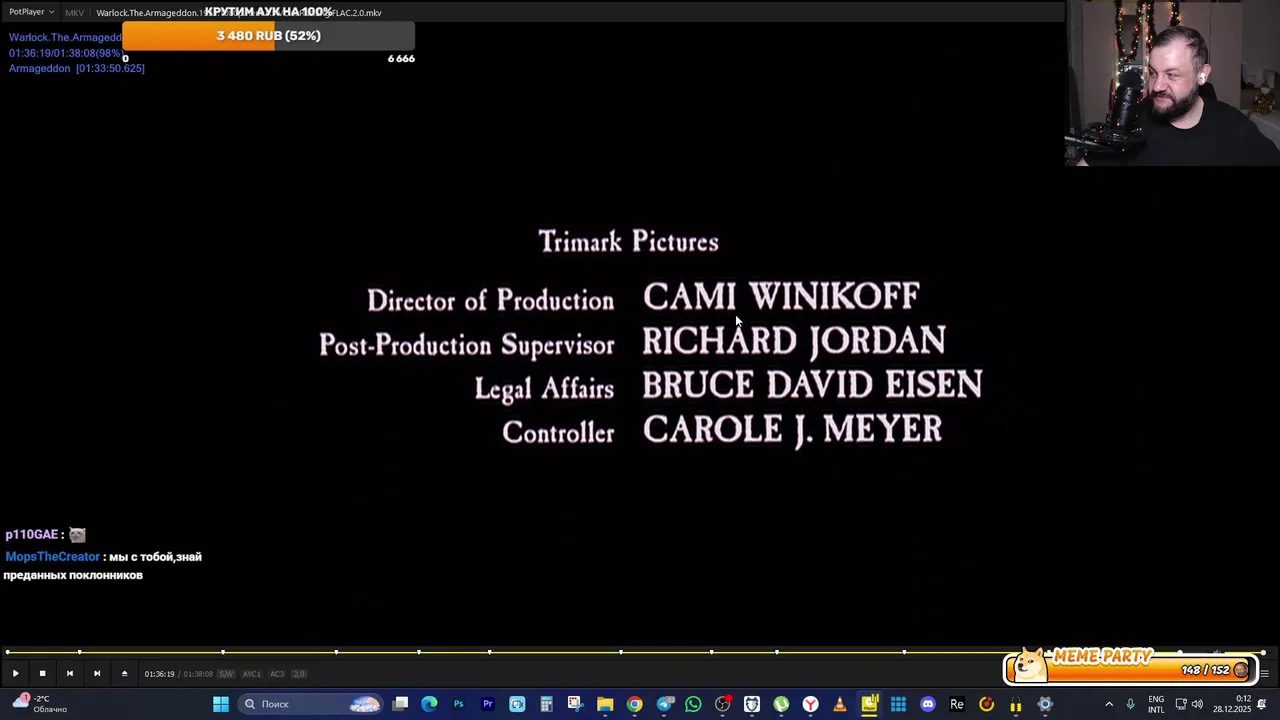1280x720 pixels.
Task: Open weather widget showing -2°C
Action: pyautogui.click(x=40, y=704)
